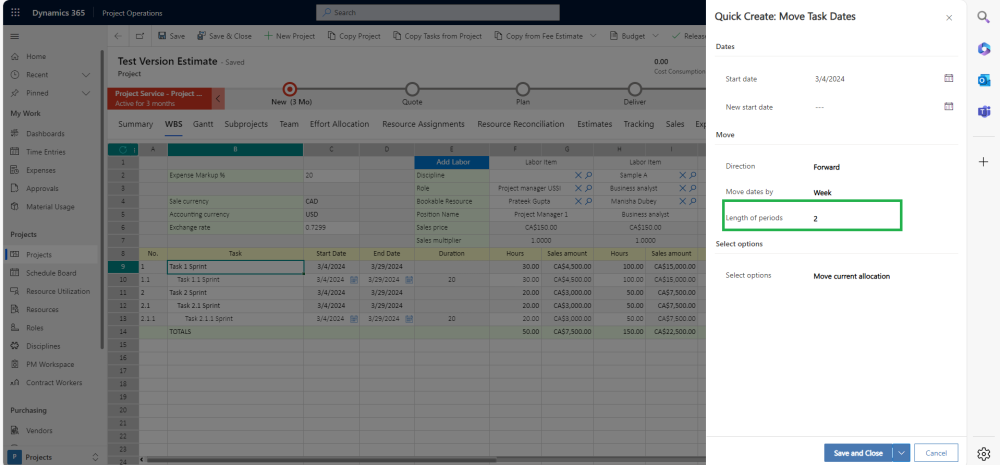Open PM Workspace in sidebar
The height and width of the screenshot is (465, 1000).
click(x=50, y=364)
